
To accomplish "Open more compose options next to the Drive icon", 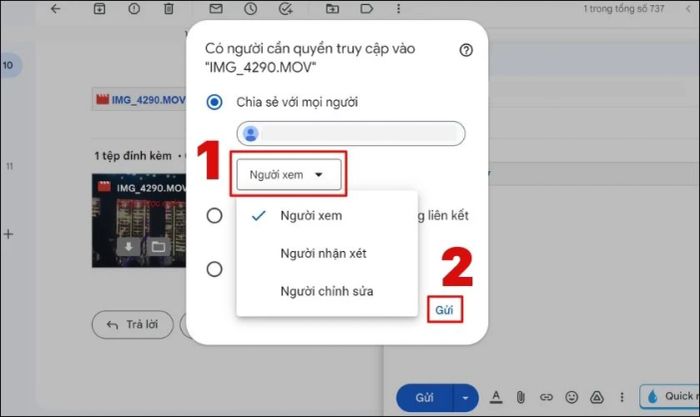I will pyautogui.click(x=622, y=397).
